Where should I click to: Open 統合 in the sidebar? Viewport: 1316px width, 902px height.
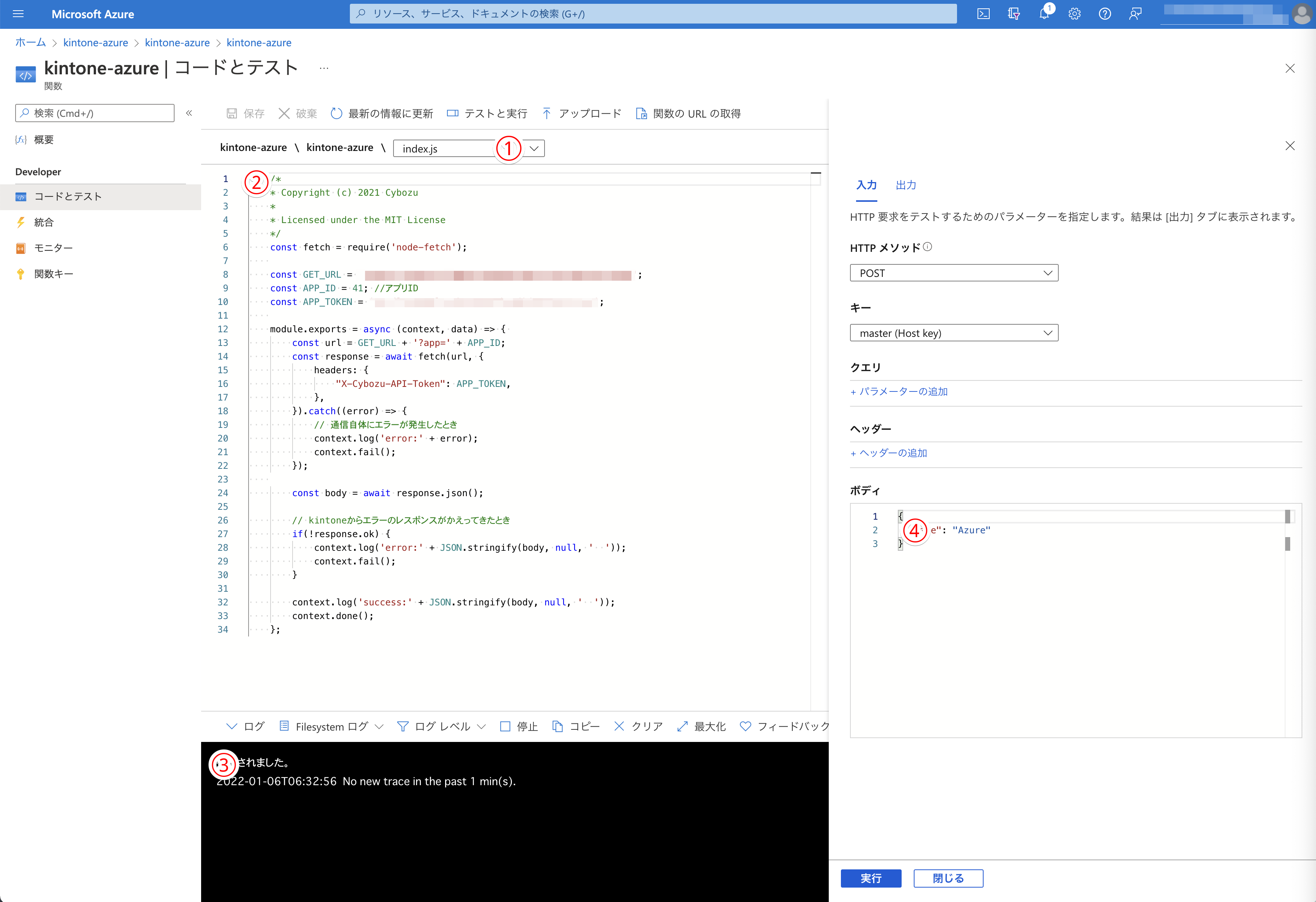click(x=44, y=222)
